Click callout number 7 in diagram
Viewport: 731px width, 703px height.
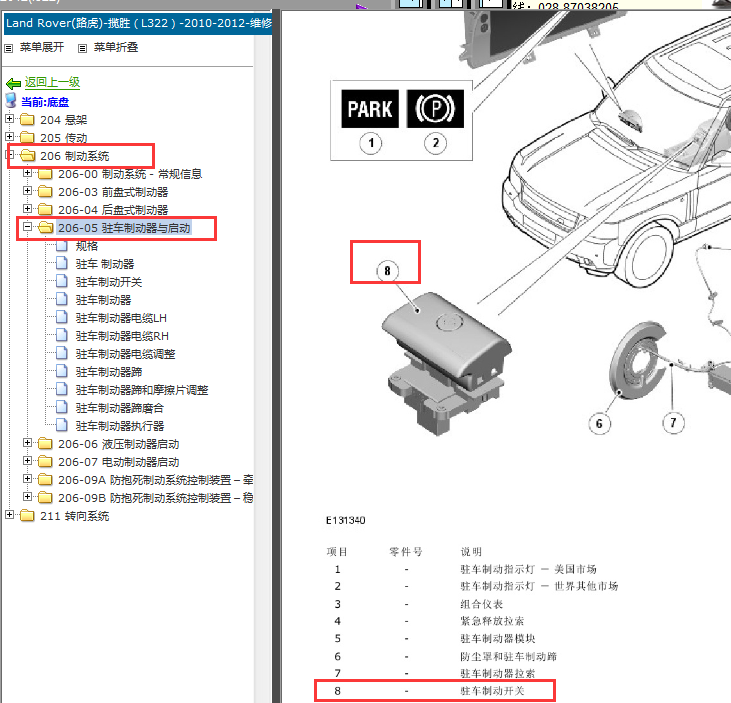673,422
